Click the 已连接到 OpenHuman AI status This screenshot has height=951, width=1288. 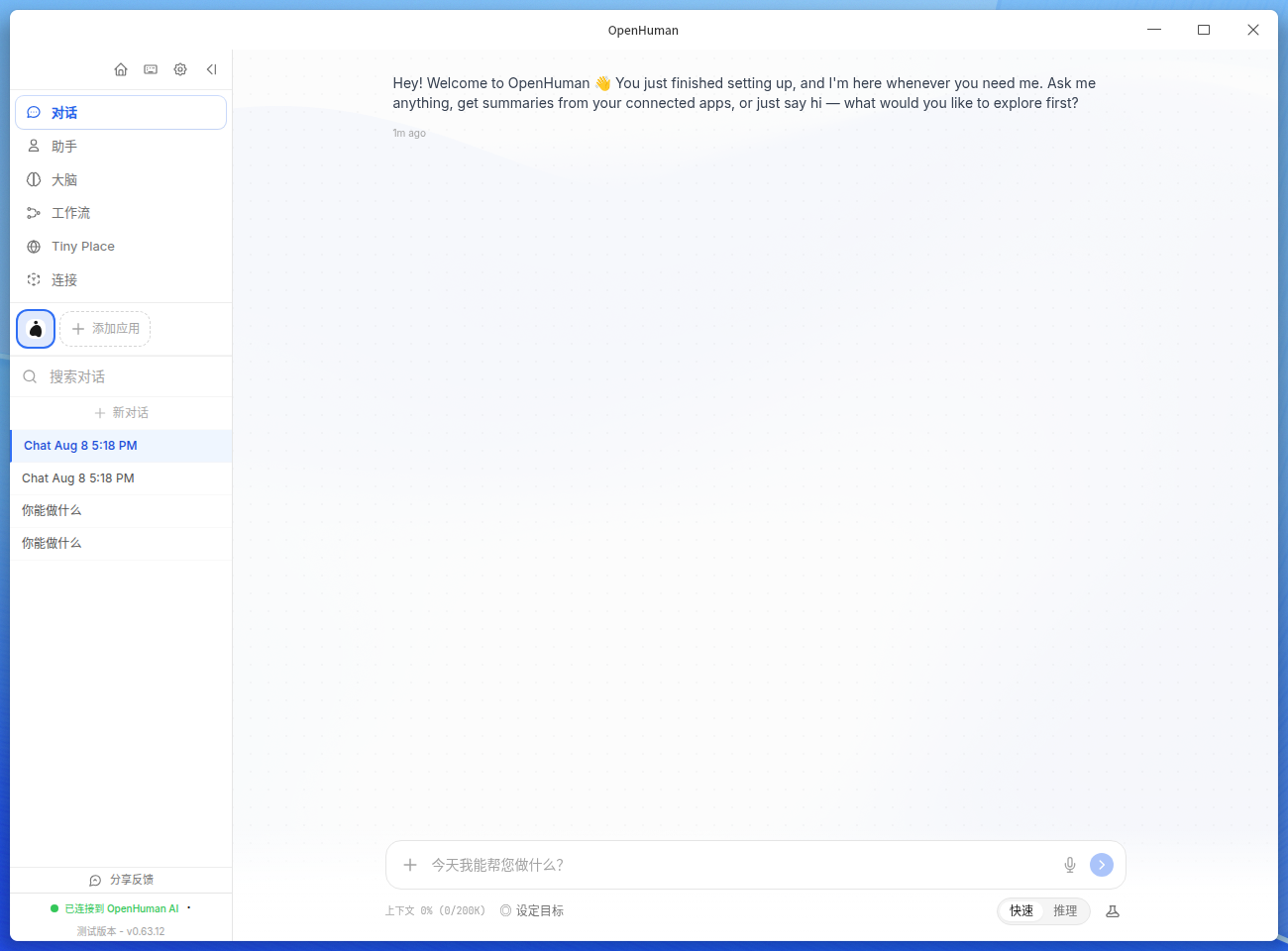point(115,908)
